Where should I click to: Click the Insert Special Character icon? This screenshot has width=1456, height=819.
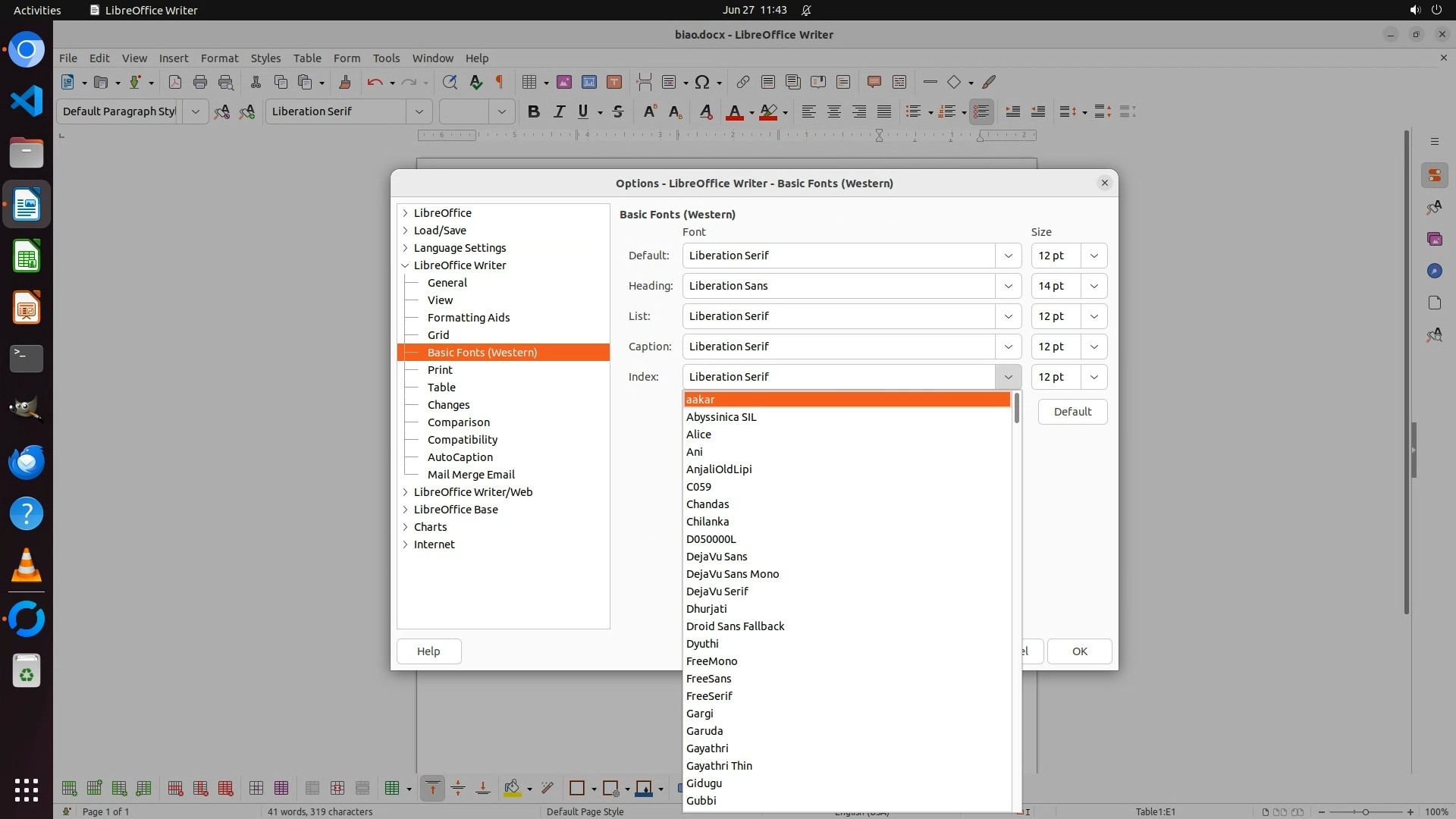point(702,82)
